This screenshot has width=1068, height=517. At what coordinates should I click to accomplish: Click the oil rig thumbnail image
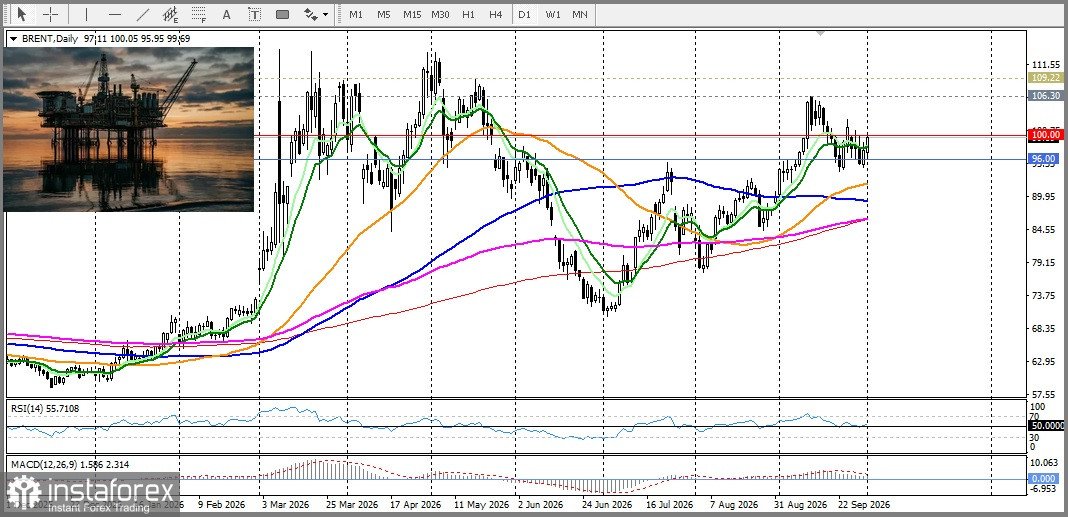(129, 129)
